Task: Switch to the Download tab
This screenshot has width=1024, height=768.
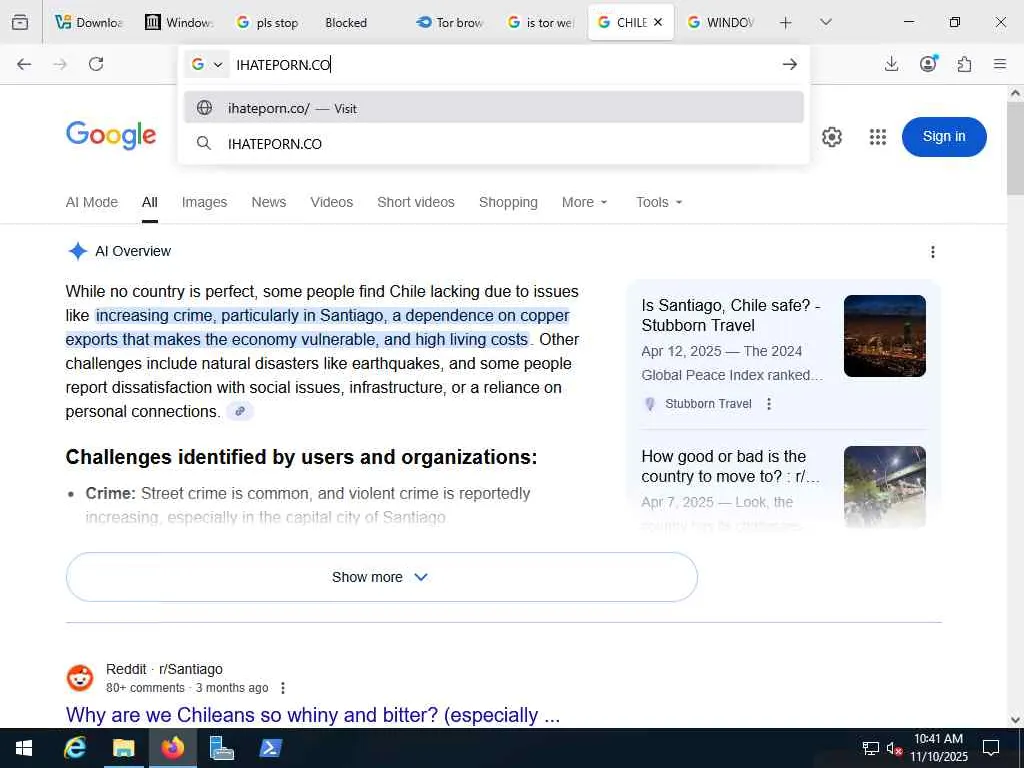Action: [89, 22]
